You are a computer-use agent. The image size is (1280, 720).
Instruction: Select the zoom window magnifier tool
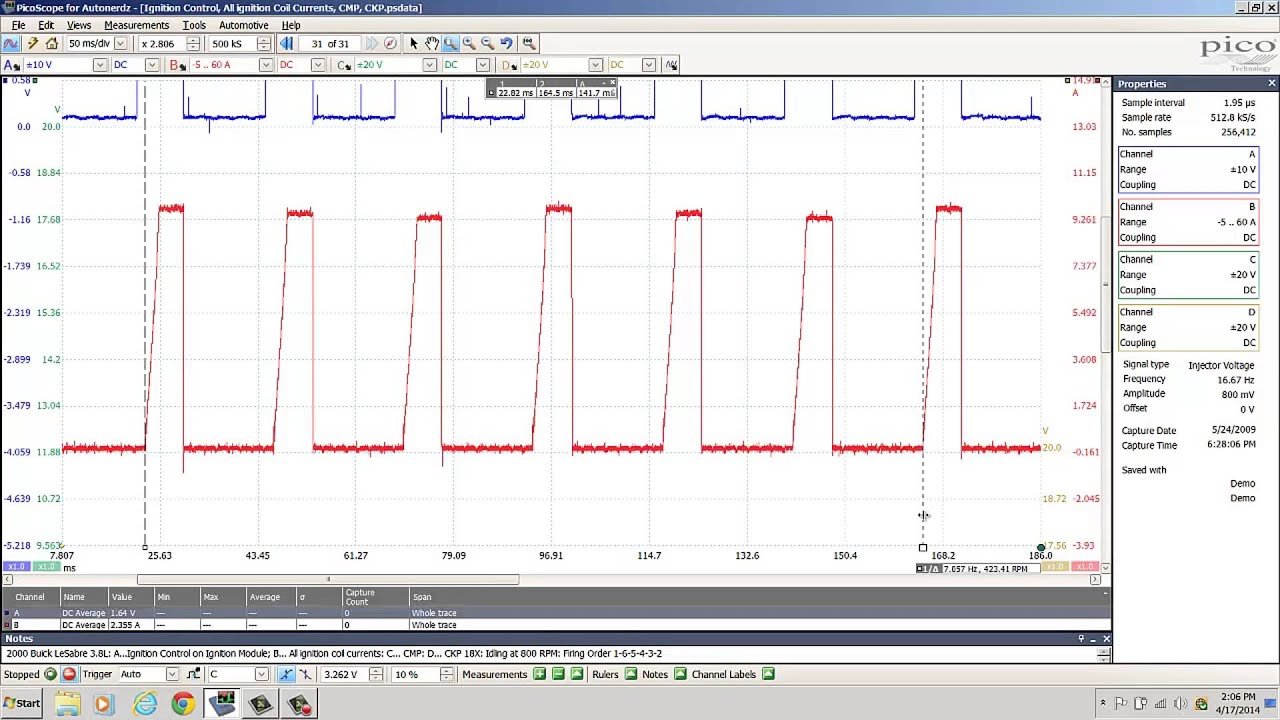coord(450,44)
